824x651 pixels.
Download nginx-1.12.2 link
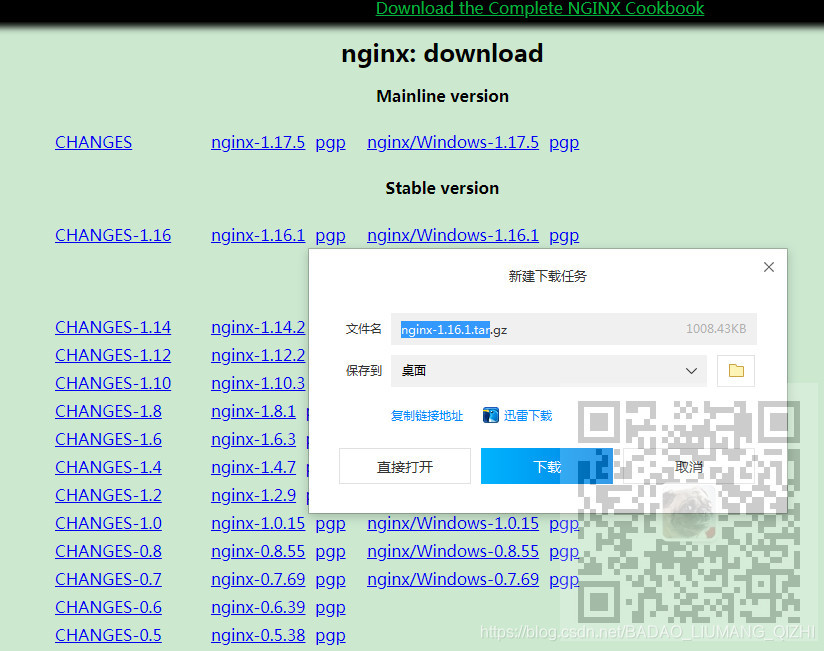[x=258, y=355]
